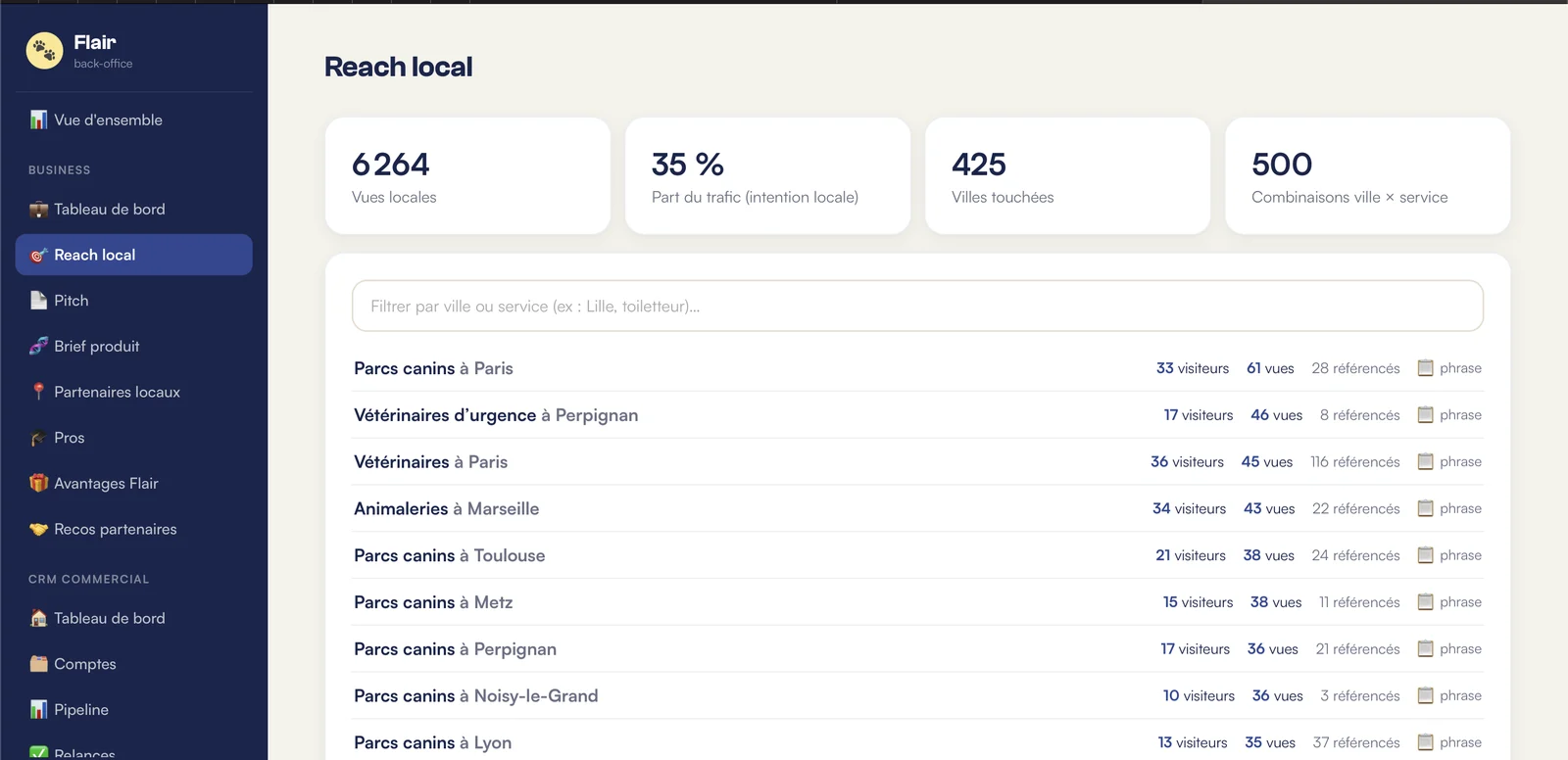The height and width of the screenshot is (760, 1568).
Task: Click the pin icon beside Partenaires locaux
Action: pos(38,392)
